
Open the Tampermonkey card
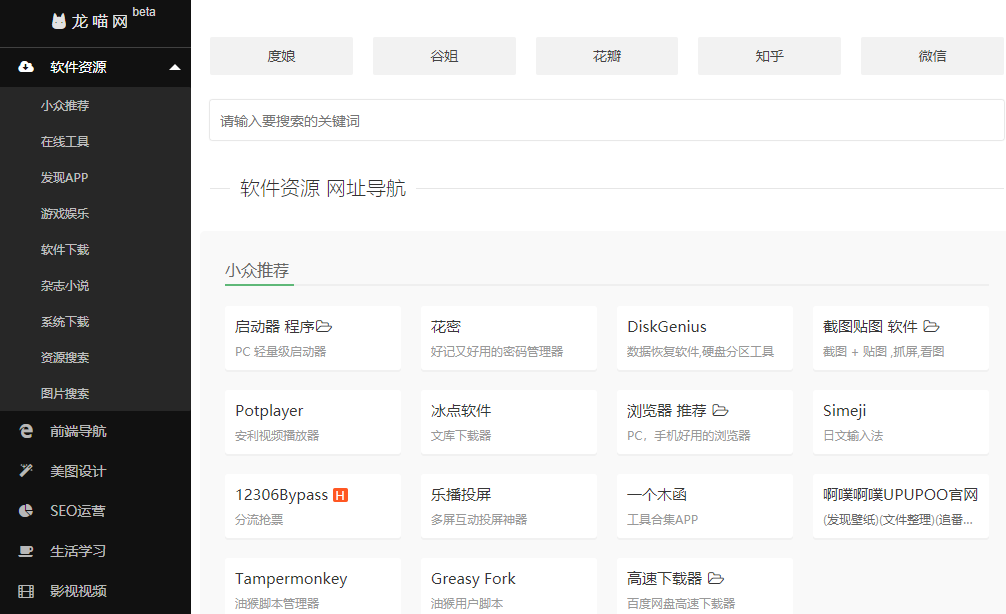313,586
